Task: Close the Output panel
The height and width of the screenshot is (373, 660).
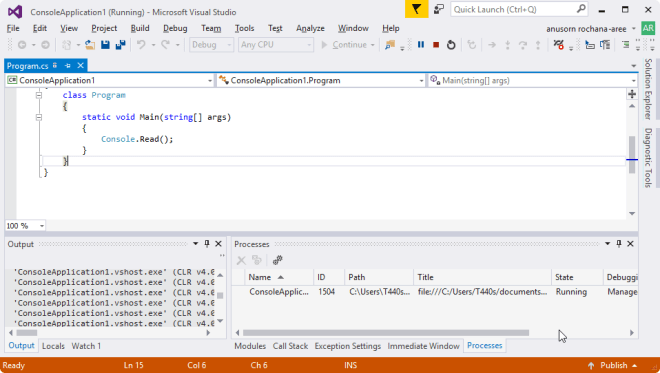Action: (218, 244)
